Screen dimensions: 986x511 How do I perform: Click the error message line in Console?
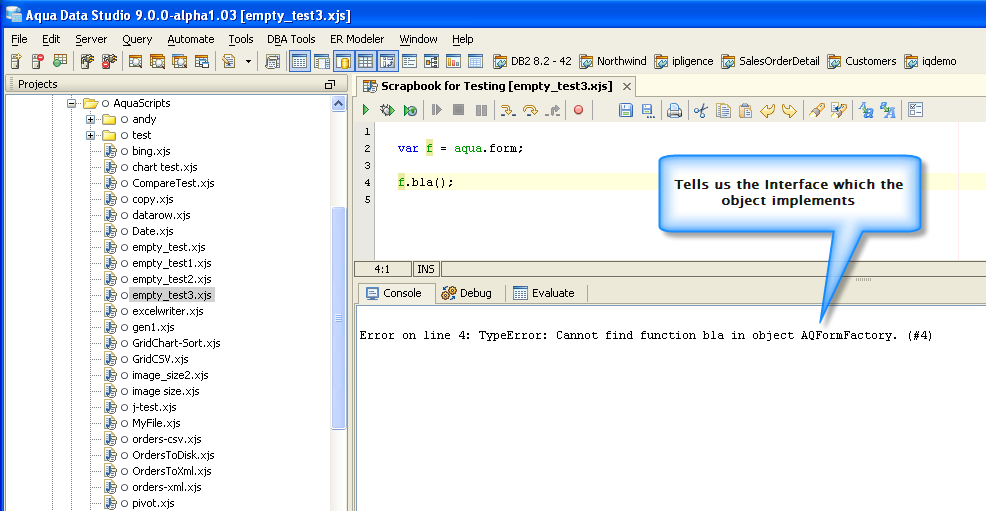pos(646,336)
